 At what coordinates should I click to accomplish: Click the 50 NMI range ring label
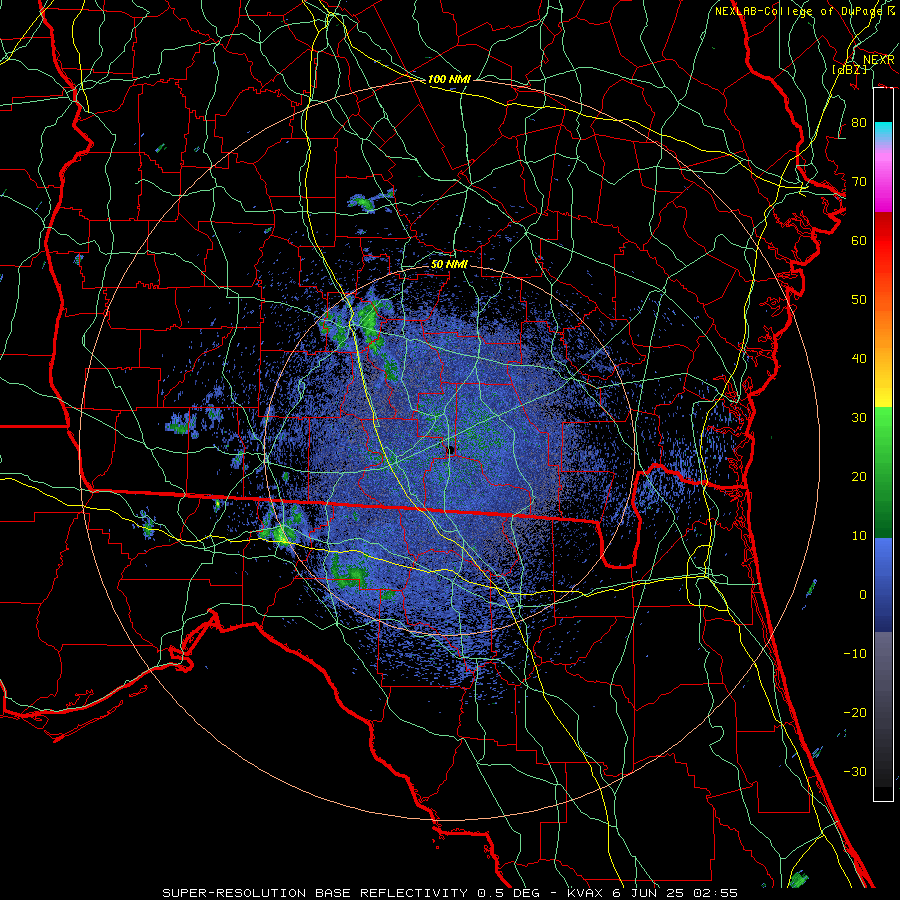coord(449,264)
